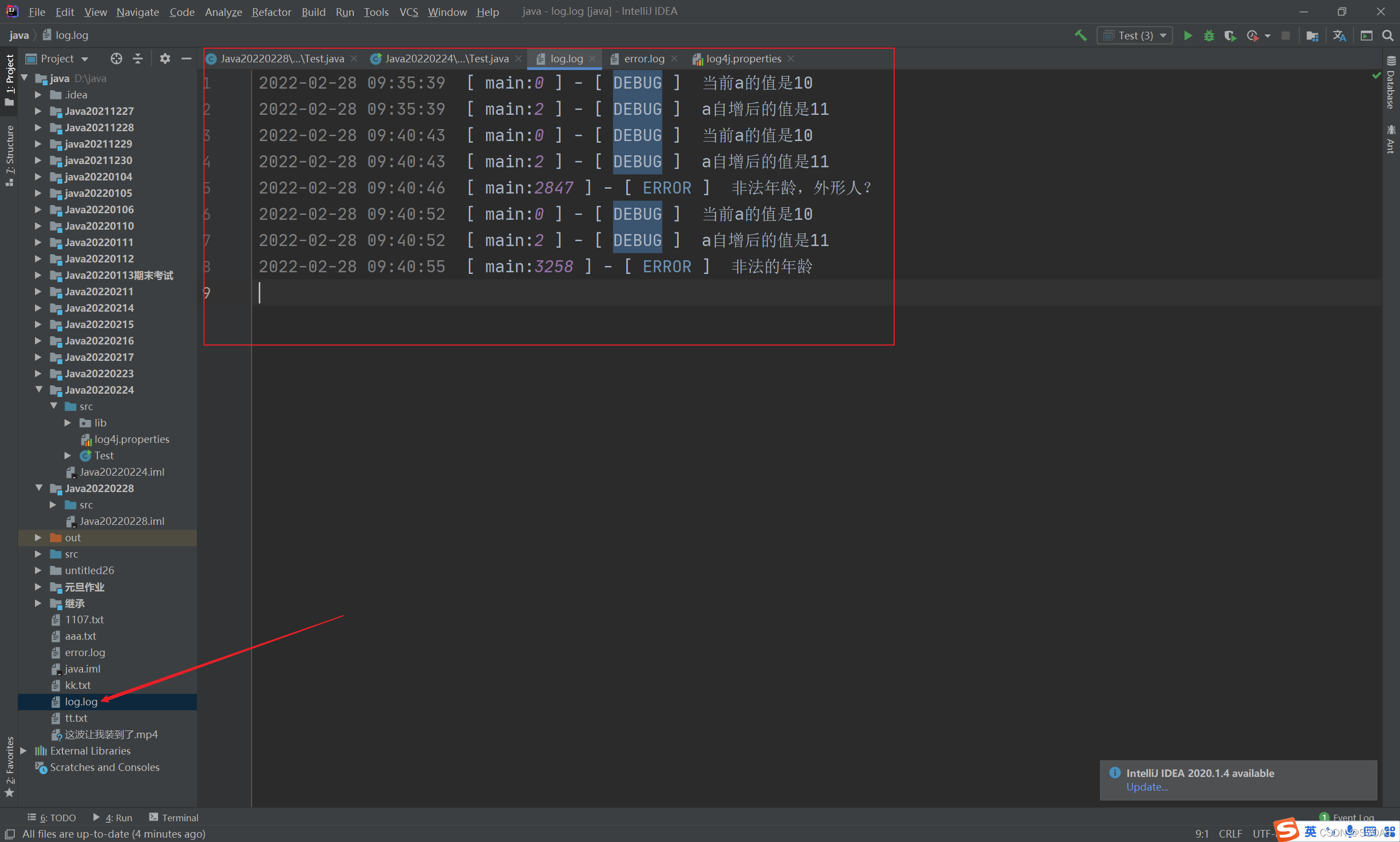Select Scratches and Consoles node
The width and height of the screenshot is (1400, 842).
click(x=104, y=767)
